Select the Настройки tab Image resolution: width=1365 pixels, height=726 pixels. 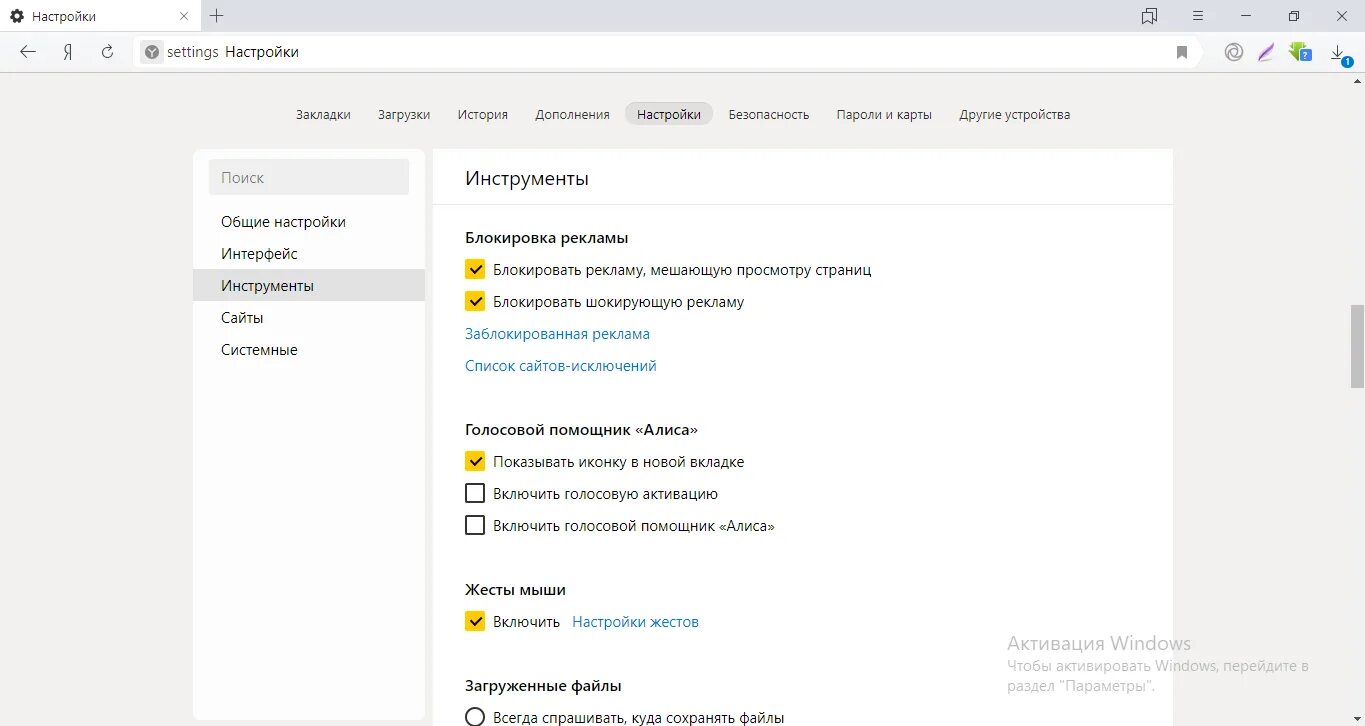pos(669,114)
